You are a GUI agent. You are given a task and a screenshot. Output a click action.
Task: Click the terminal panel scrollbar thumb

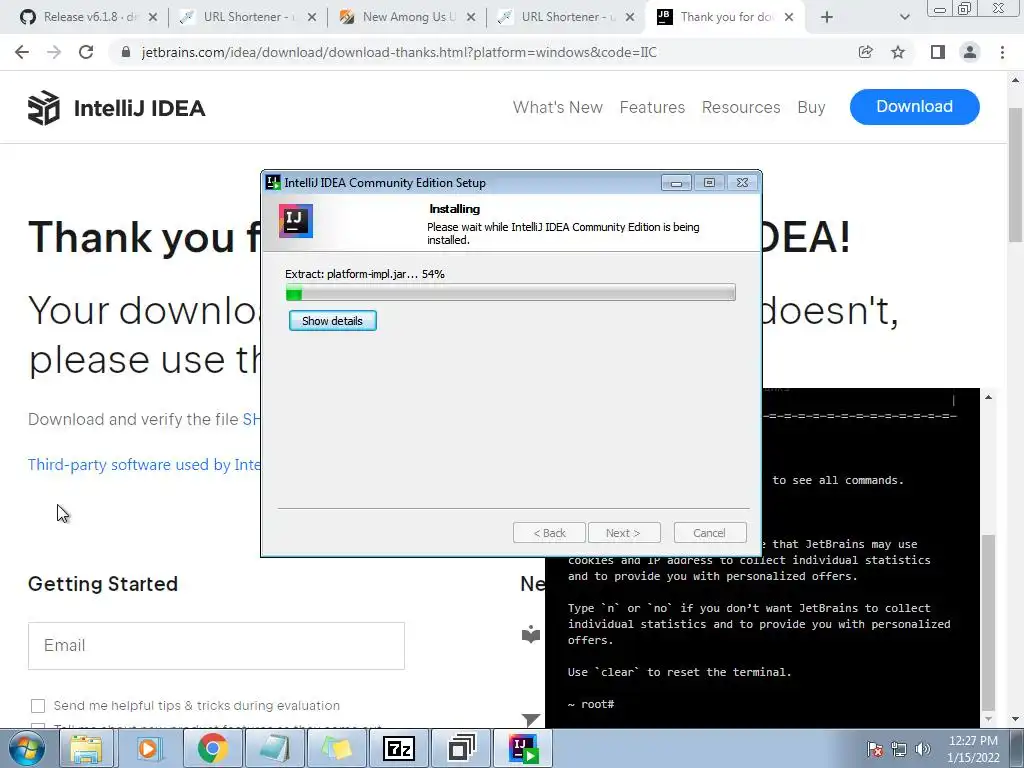pos(989,622)
